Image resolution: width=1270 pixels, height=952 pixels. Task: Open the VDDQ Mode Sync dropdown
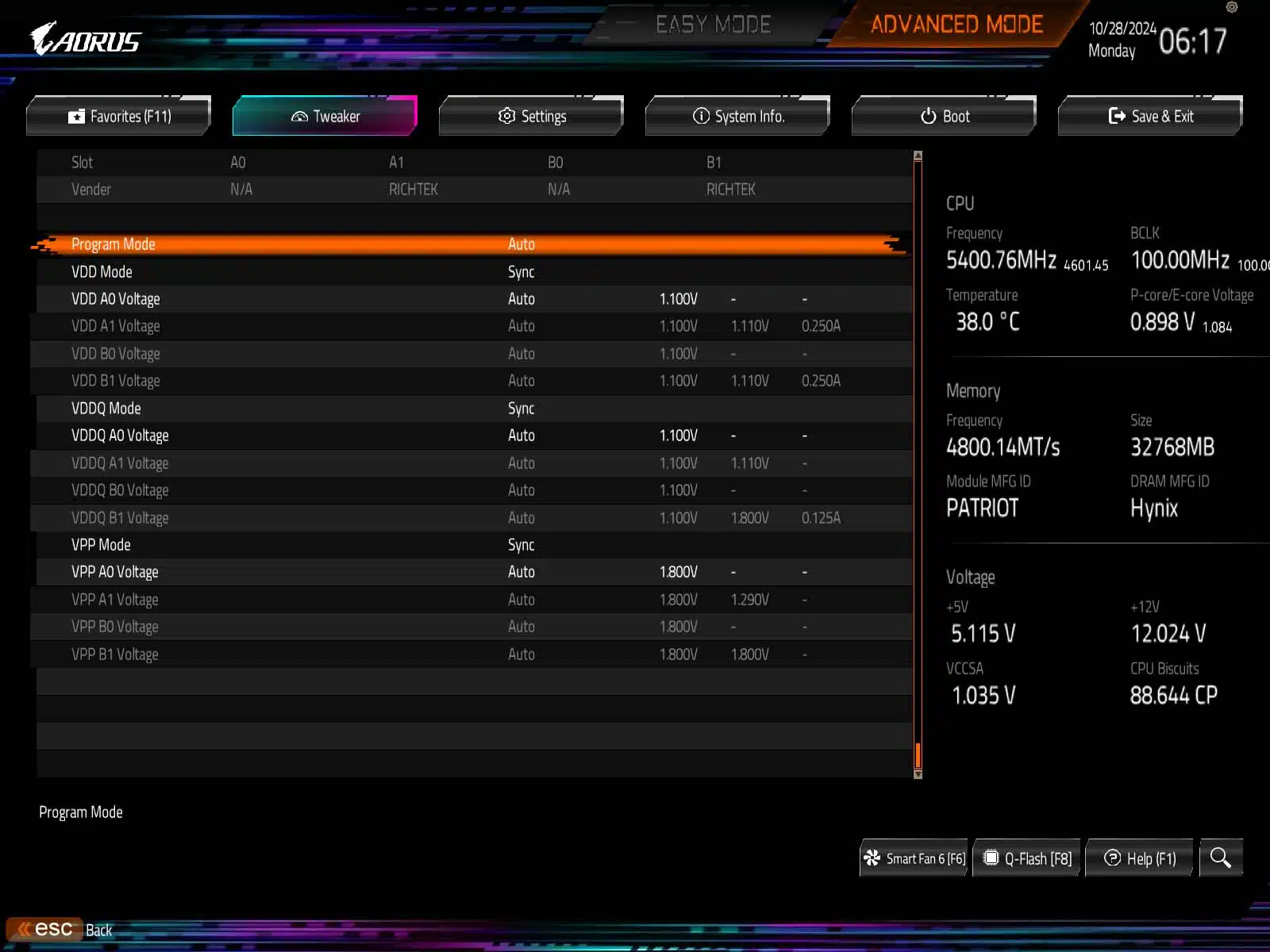pyautogui.click(x=521, y=409)
